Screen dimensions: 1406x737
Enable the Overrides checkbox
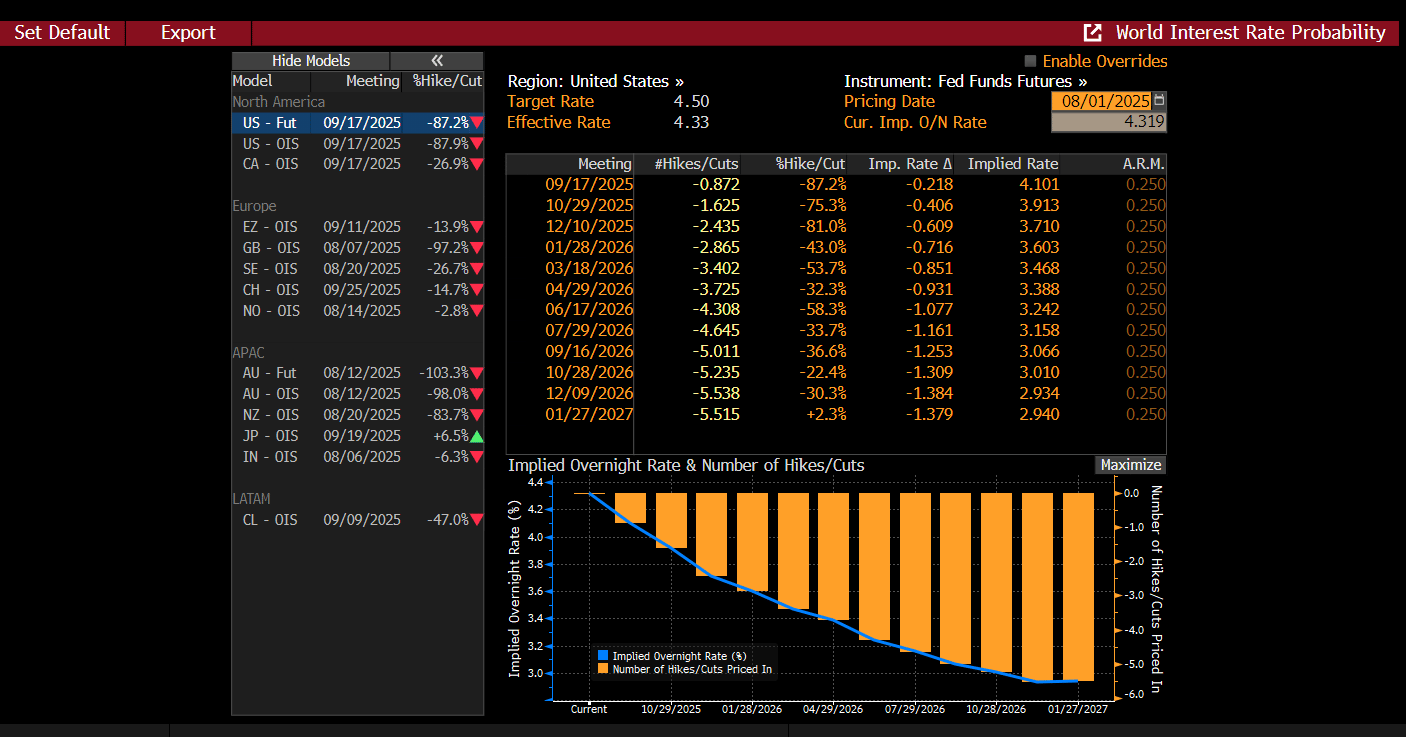click(x=1030, y=61)
